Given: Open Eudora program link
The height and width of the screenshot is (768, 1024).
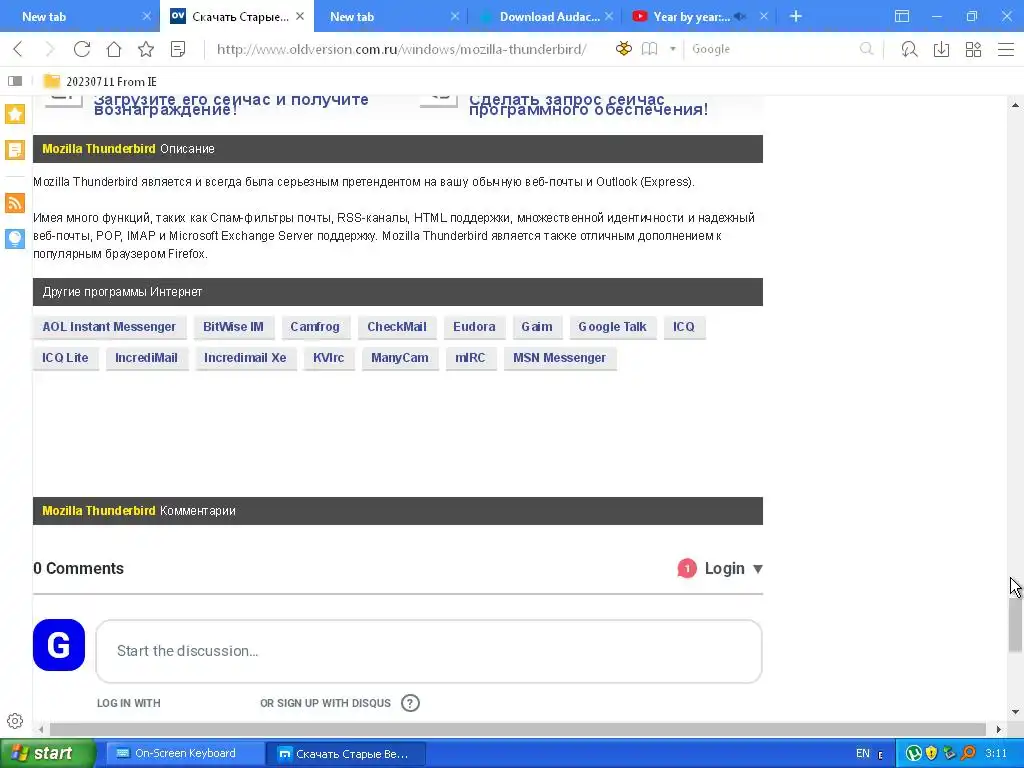Looking at the screenshot, I should (x=474, y=327).
